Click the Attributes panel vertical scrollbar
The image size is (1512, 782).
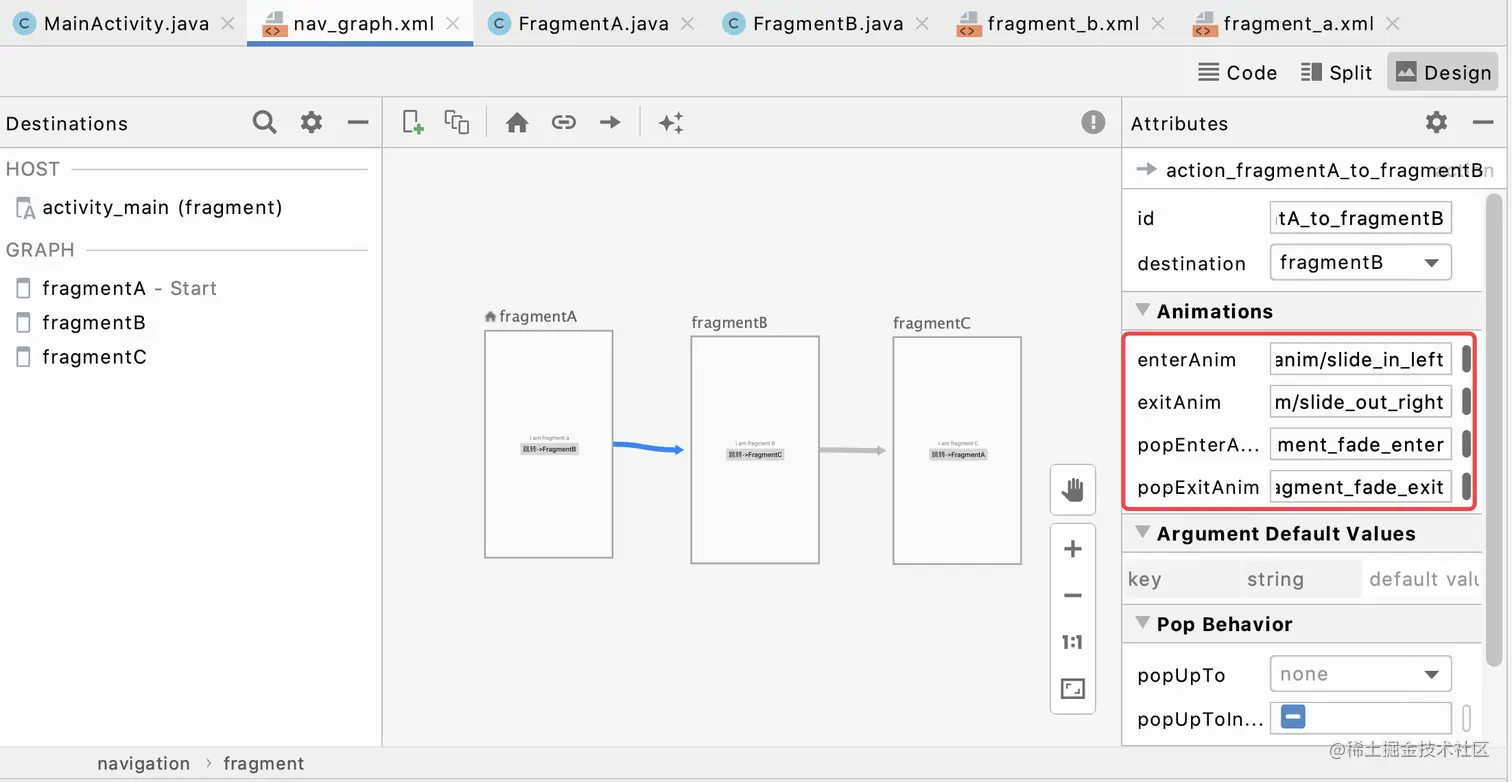pyautogui.click(x=1493, y=430)
